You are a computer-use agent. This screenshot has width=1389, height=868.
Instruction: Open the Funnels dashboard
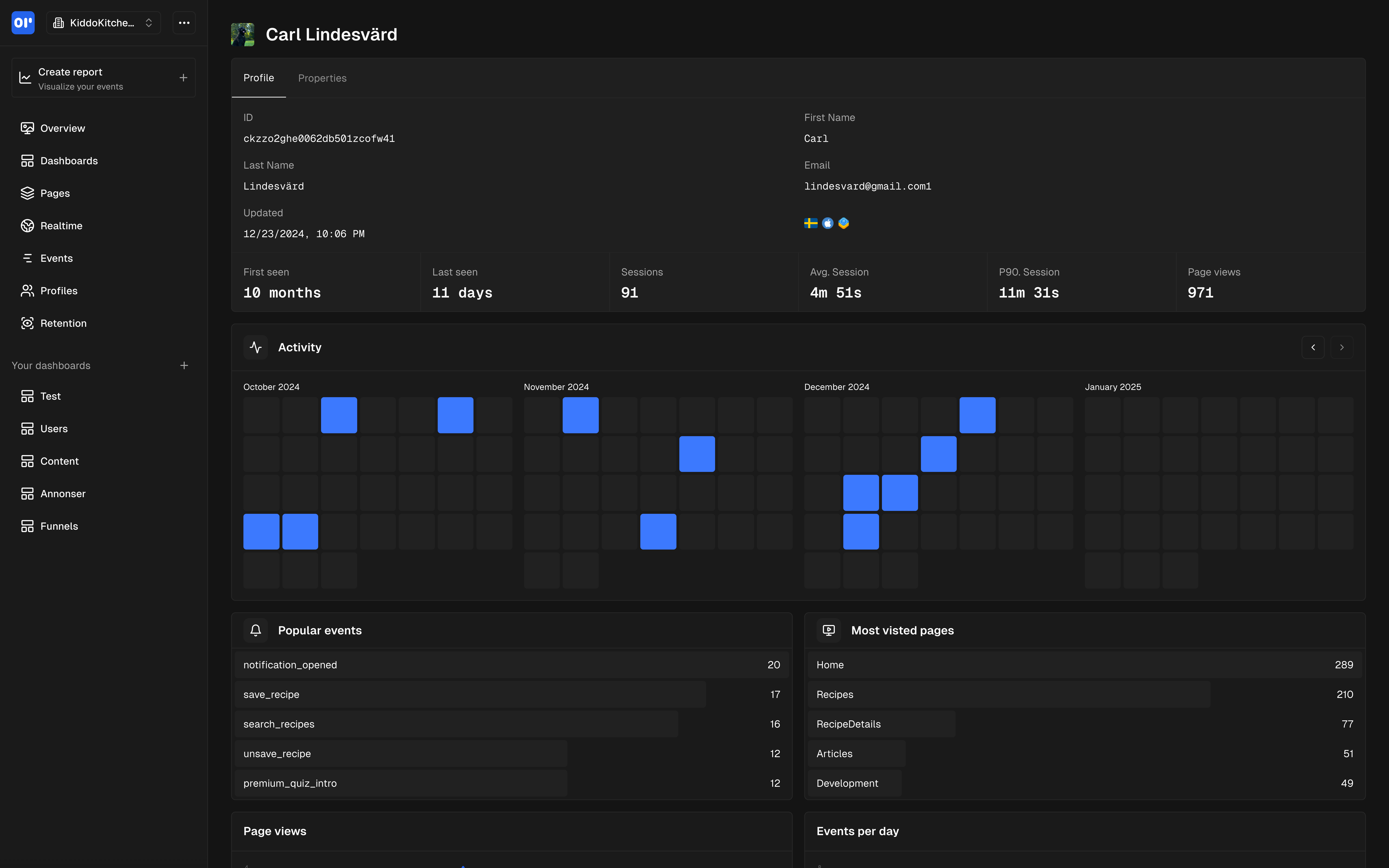pos(103,526)
